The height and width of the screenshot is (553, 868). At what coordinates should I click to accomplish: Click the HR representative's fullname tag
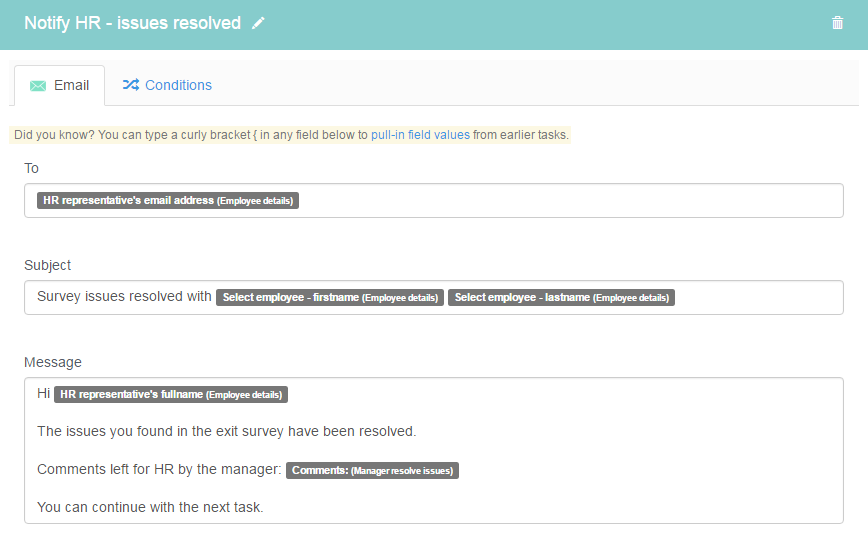[x=171, y=394]
